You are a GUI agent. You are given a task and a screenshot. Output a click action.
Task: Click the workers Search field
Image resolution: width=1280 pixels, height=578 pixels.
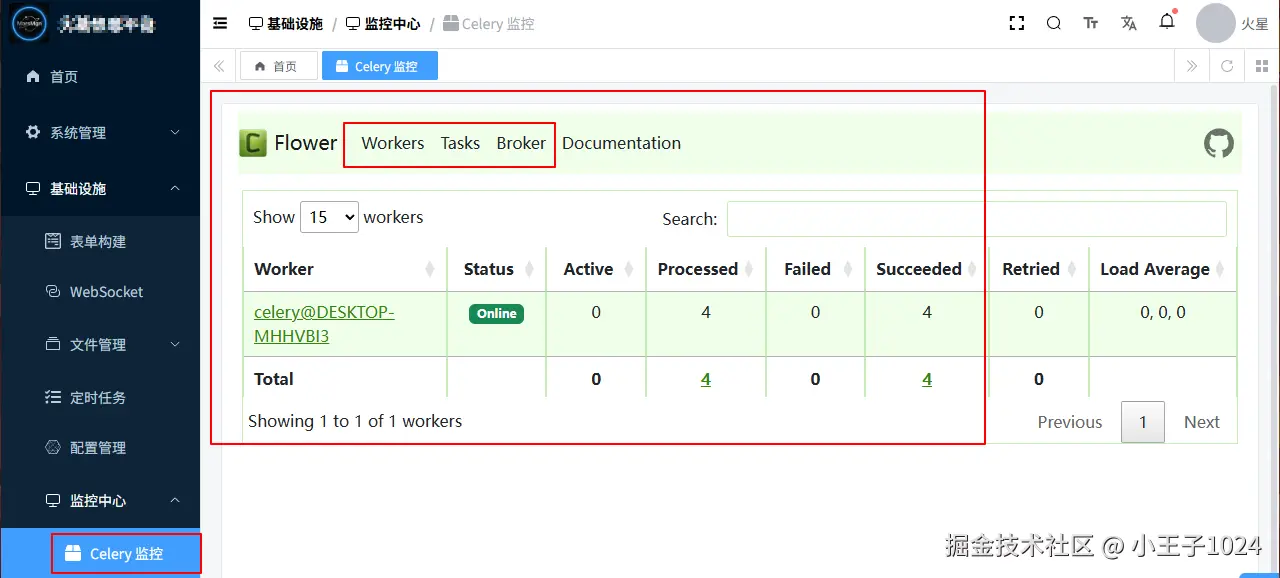point(976,219)
